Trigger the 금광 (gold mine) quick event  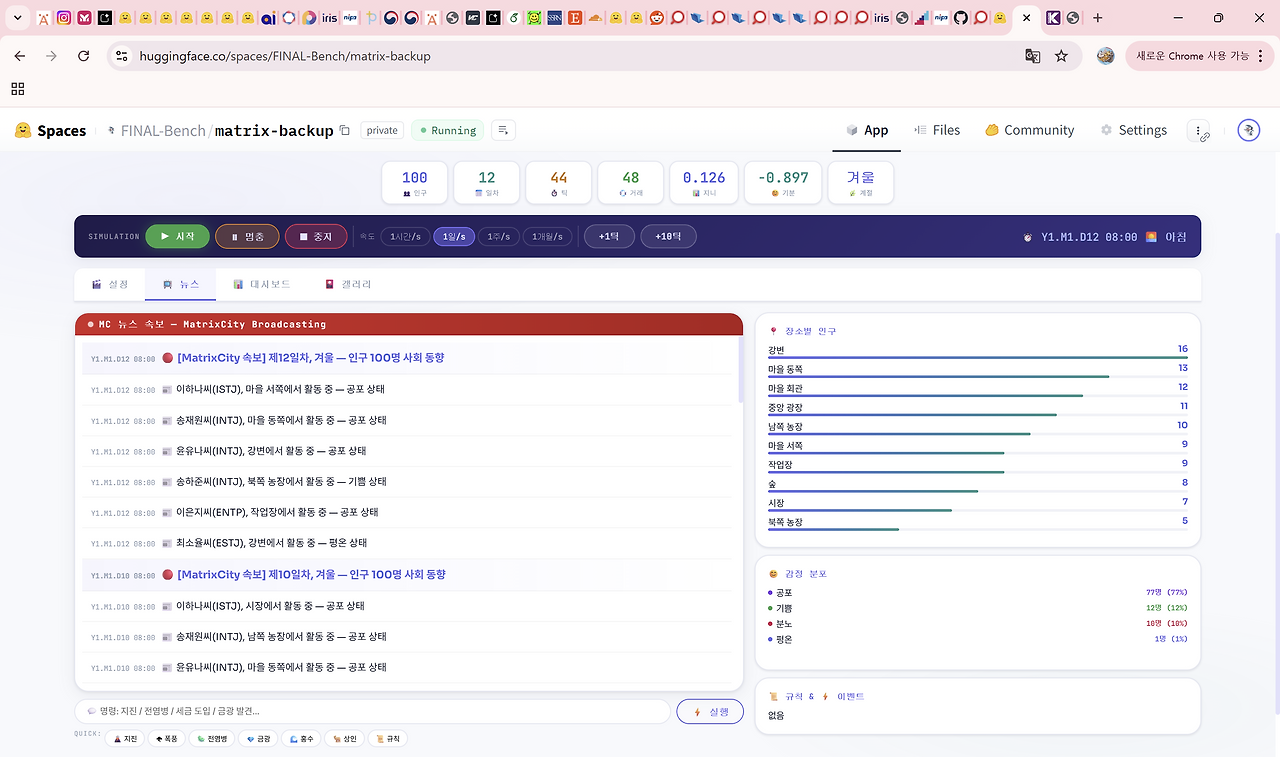258,738
